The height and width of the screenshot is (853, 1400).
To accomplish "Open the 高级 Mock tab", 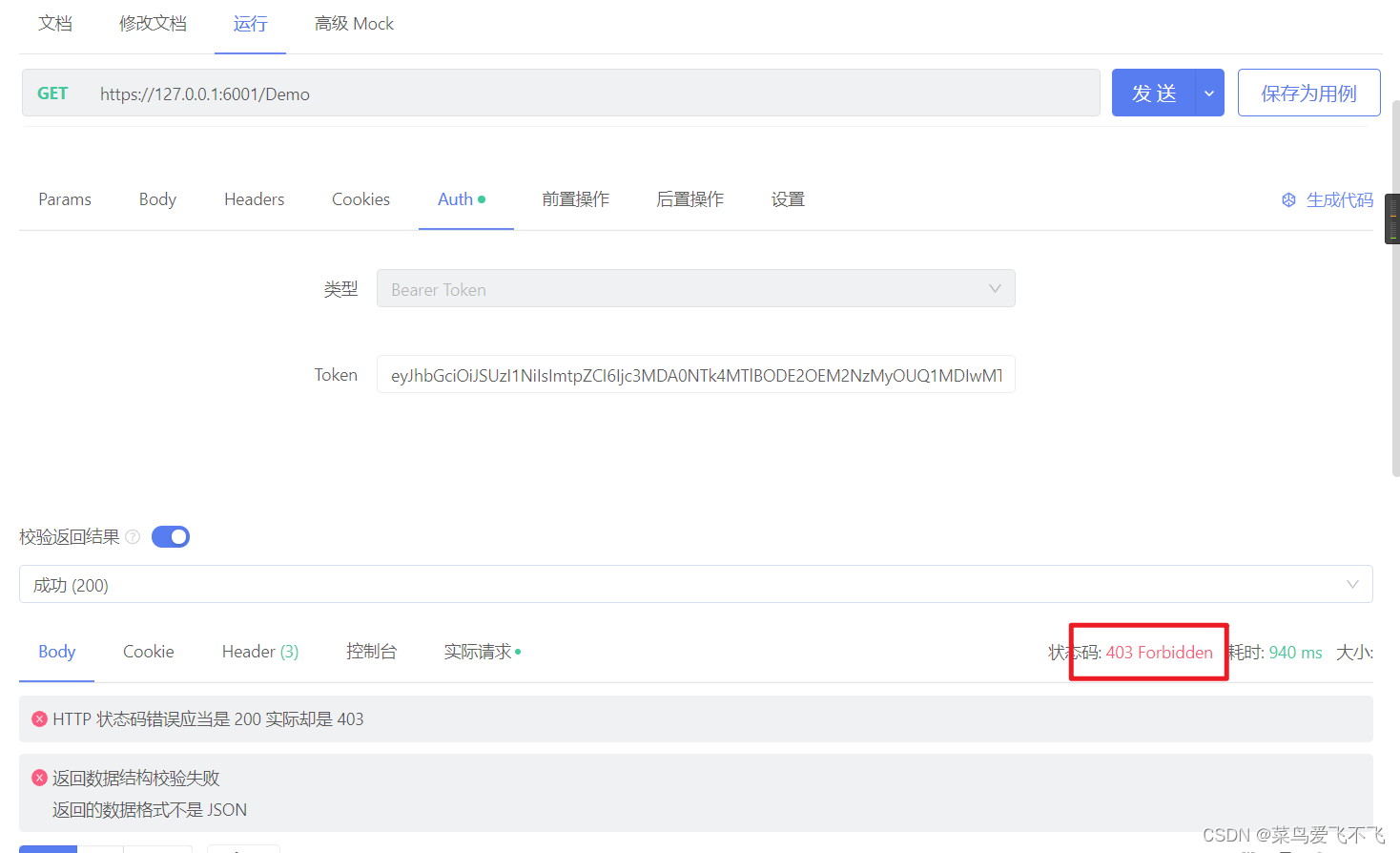I will (354, 24).
